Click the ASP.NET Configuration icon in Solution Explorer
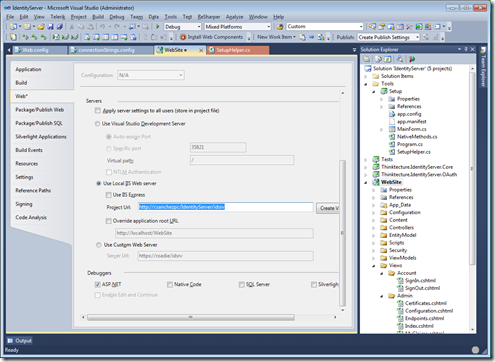The image size is (495, 362). pos(412,59)
